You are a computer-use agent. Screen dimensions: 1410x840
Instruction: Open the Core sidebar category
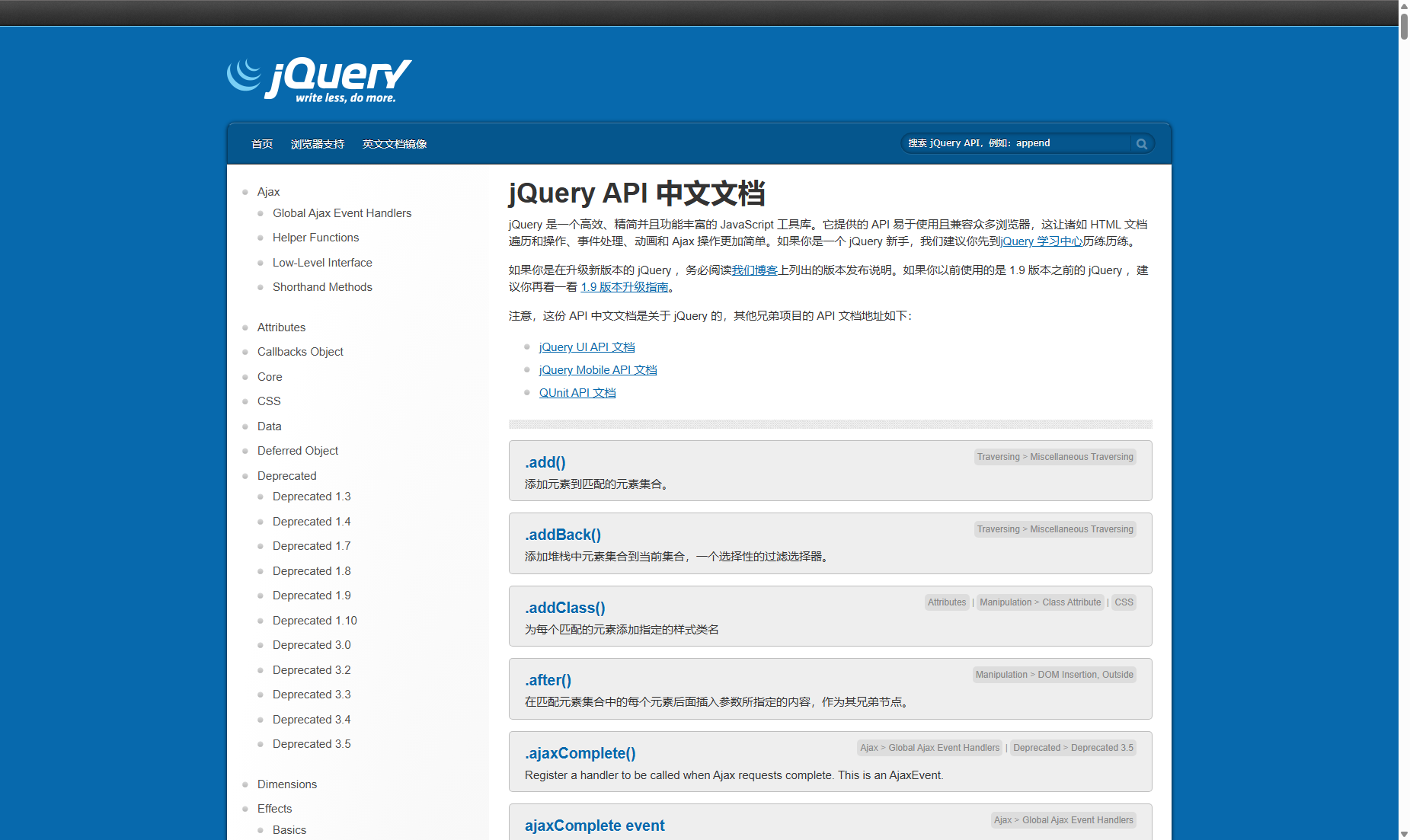click(x=270, y=377)
